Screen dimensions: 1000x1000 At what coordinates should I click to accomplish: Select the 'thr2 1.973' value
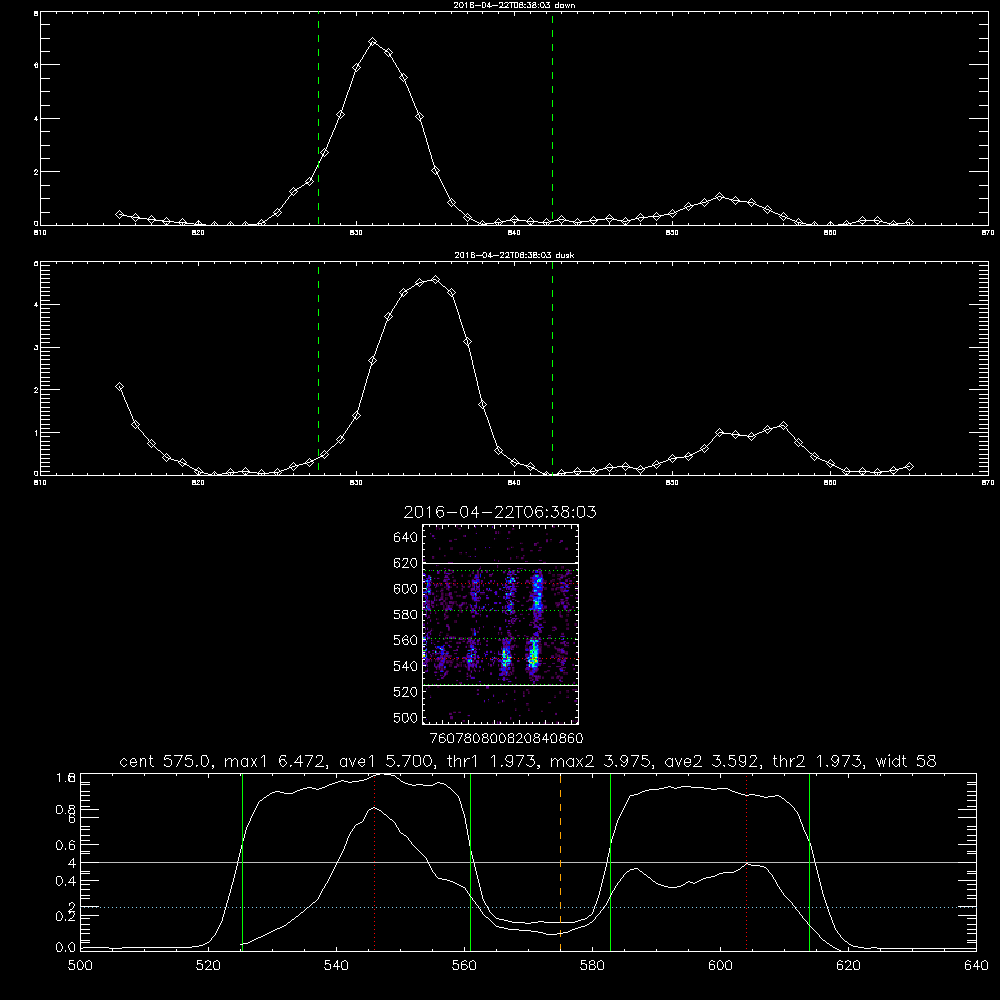click(x=818, y=761)
